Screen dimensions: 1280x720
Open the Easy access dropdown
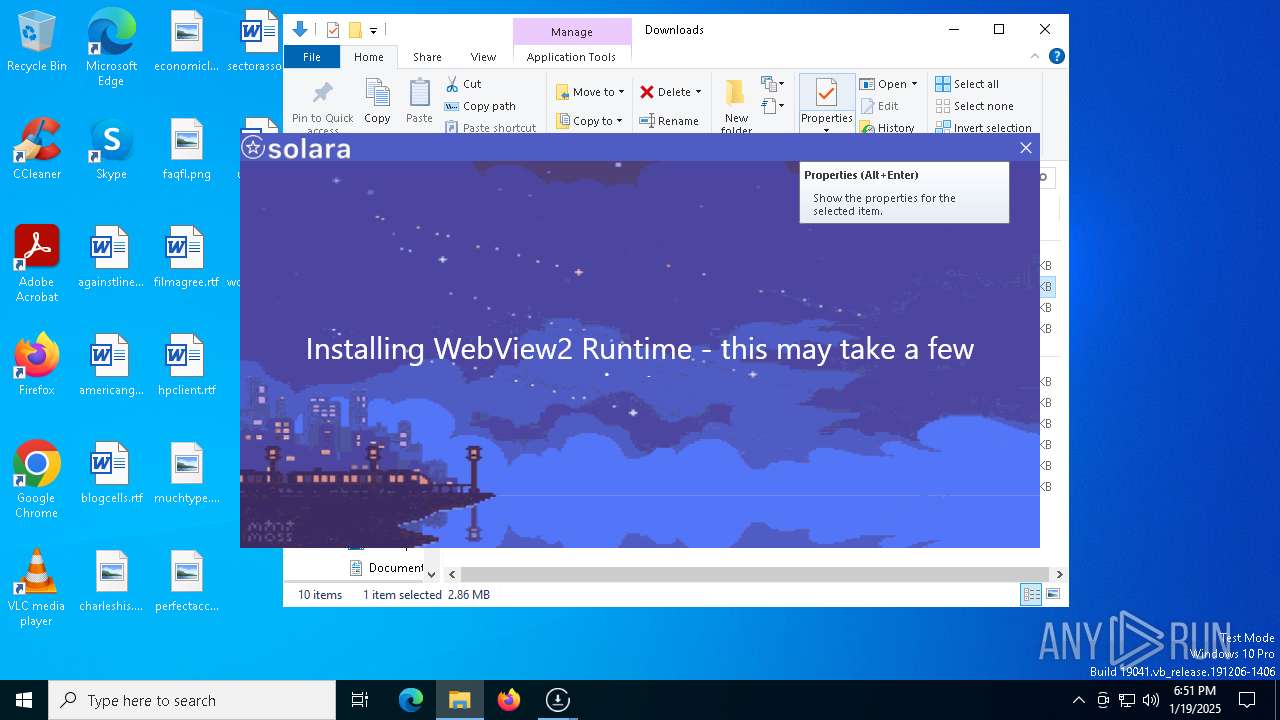point(773,105)
